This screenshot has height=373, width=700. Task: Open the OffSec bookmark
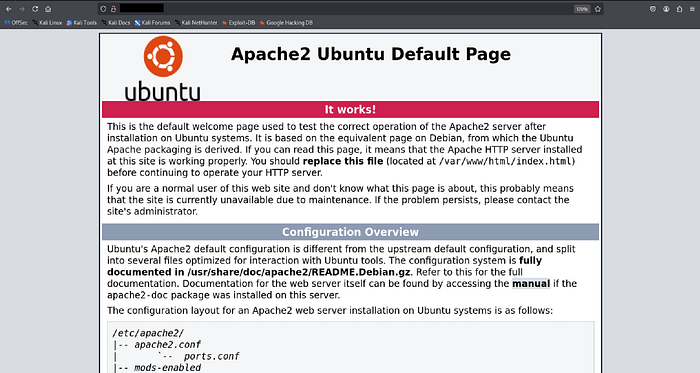16,22
